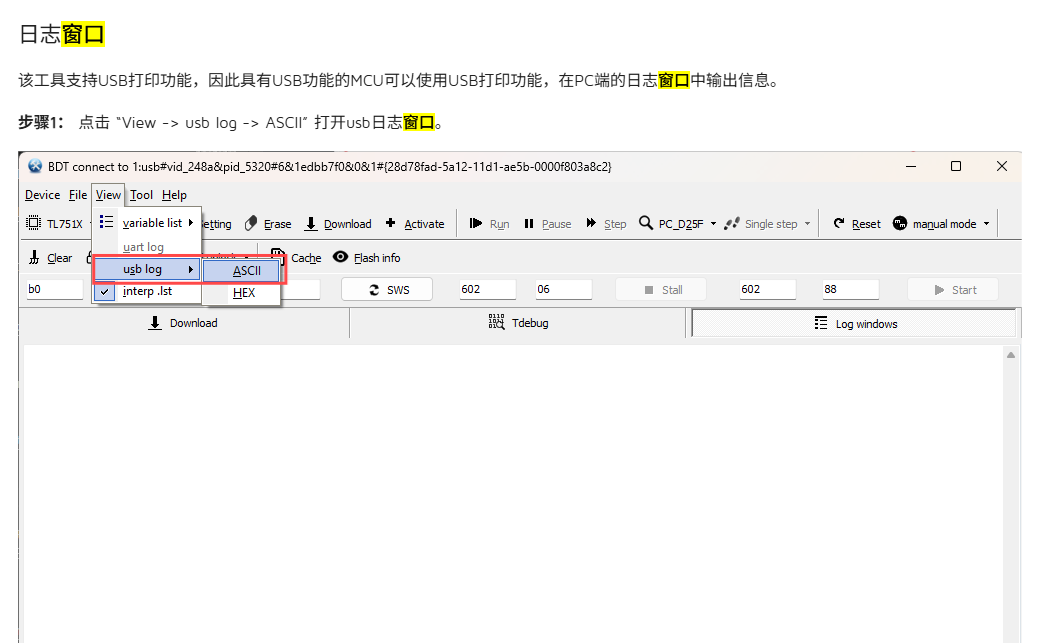The width and height of the screenshot is (1045, 643).
Task: Expand the manual mode dropdown
Action: (x=986, y=224)
